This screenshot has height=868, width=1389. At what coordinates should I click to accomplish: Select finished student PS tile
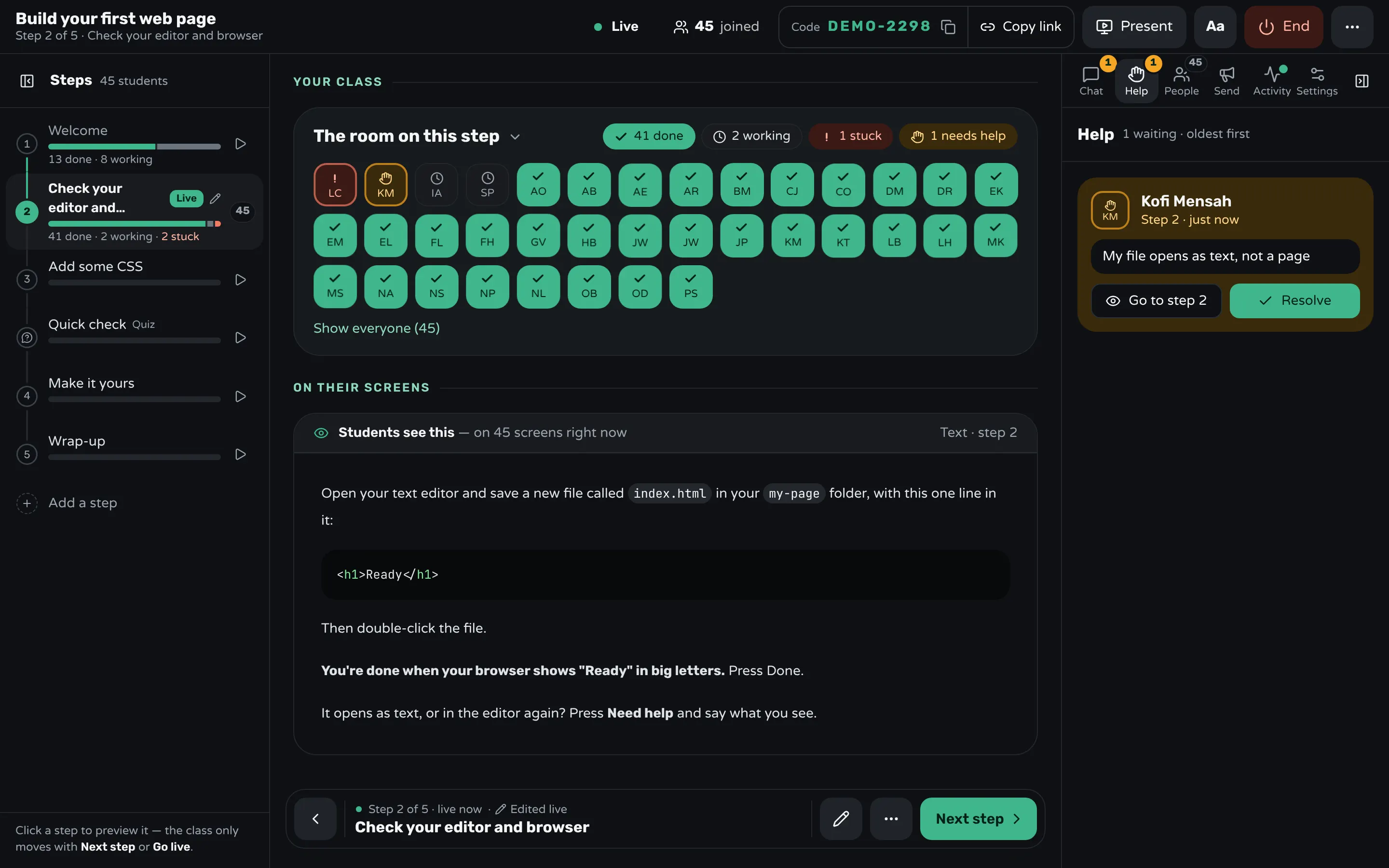pyautogui.click(x=691, y=286)
